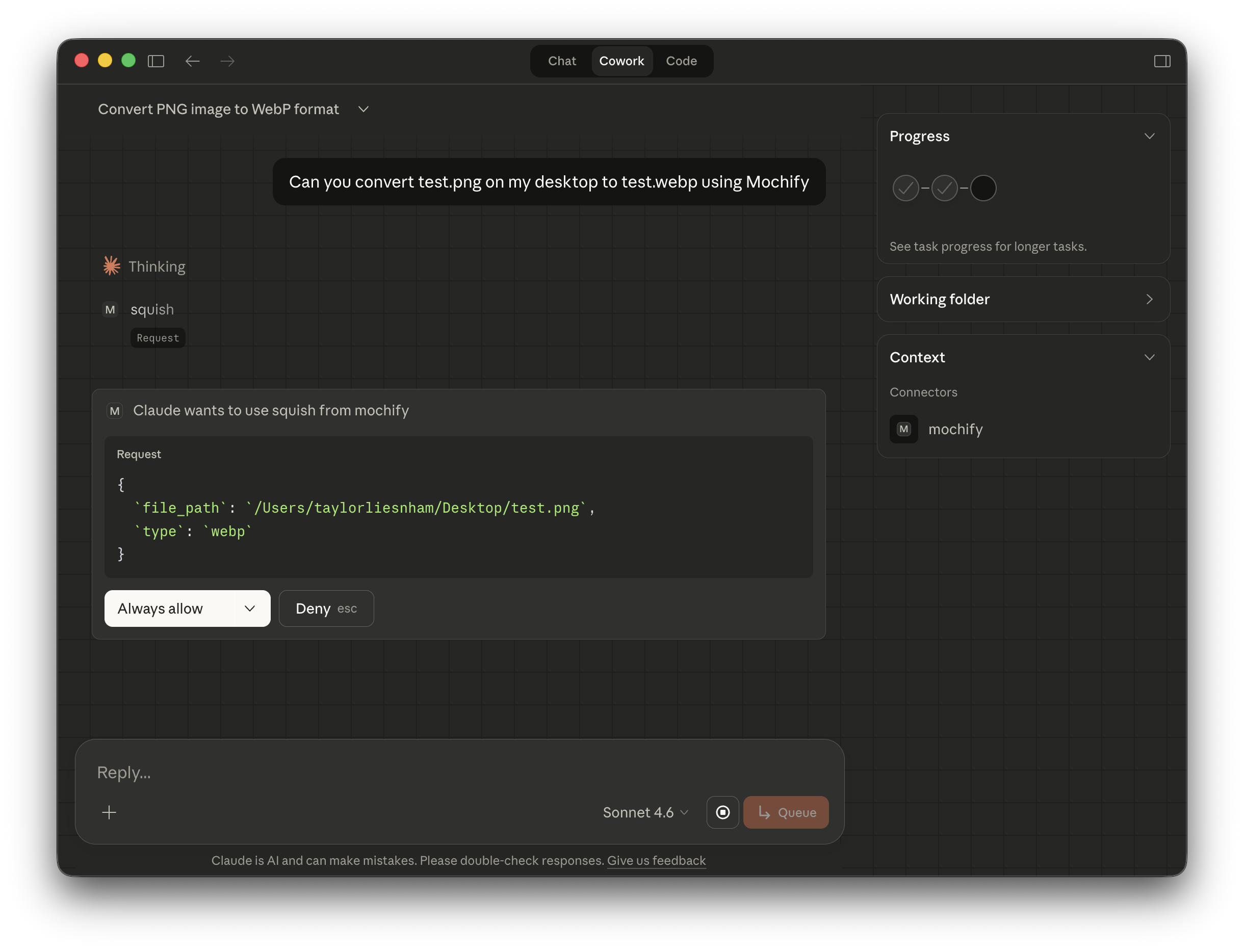
Task: Click the M icon in the permission request card
Action: [115, 411]
